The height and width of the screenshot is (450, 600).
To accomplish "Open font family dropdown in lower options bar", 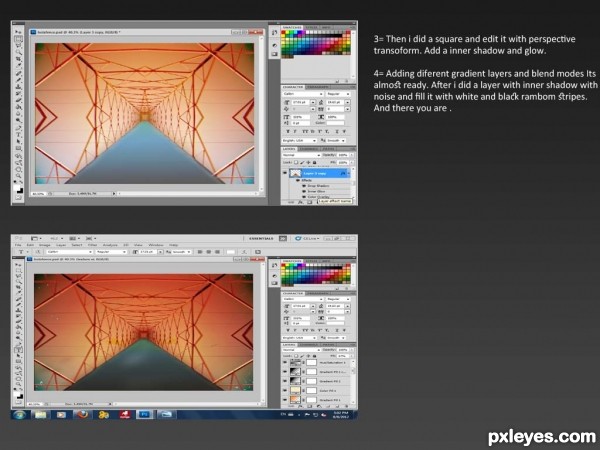I will (x=70, y=252).
